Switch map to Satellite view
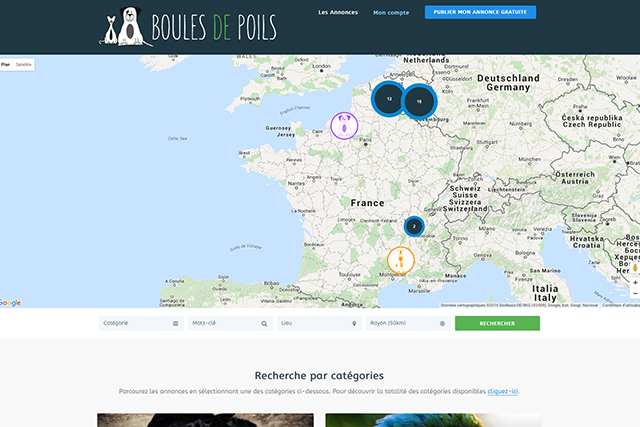Viewport: 640px width, 427px height. 24,63
